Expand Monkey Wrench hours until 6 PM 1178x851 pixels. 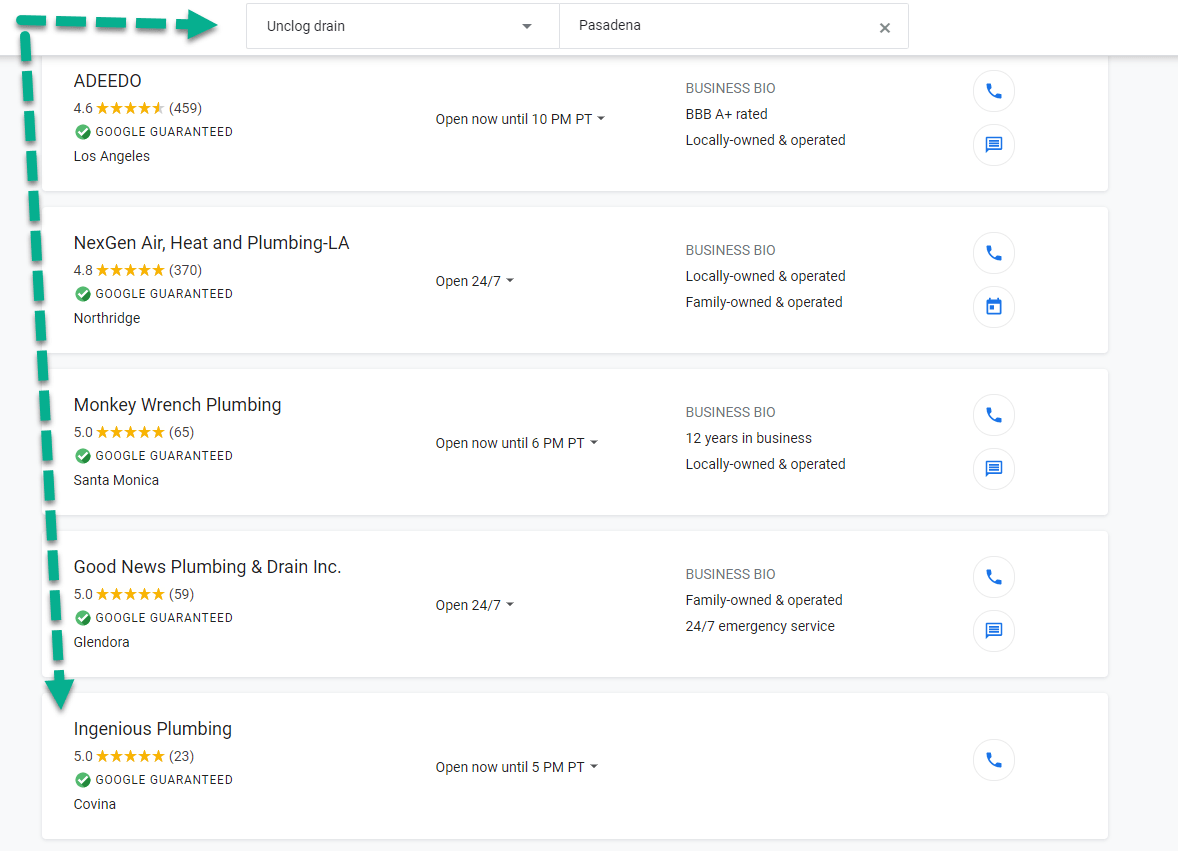517,443
